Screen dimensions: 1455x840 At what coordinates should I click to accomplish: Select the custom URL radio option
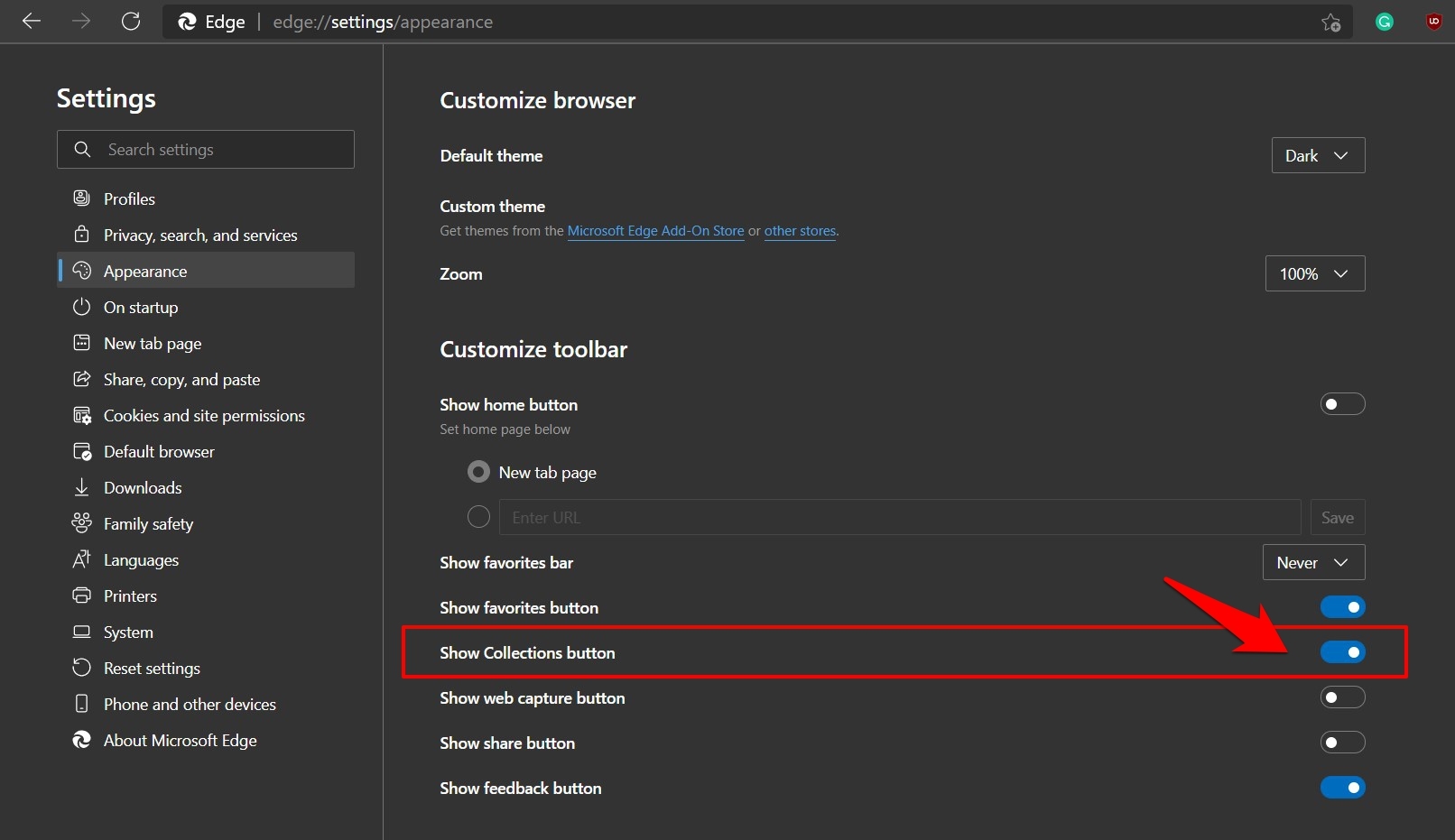478,517
